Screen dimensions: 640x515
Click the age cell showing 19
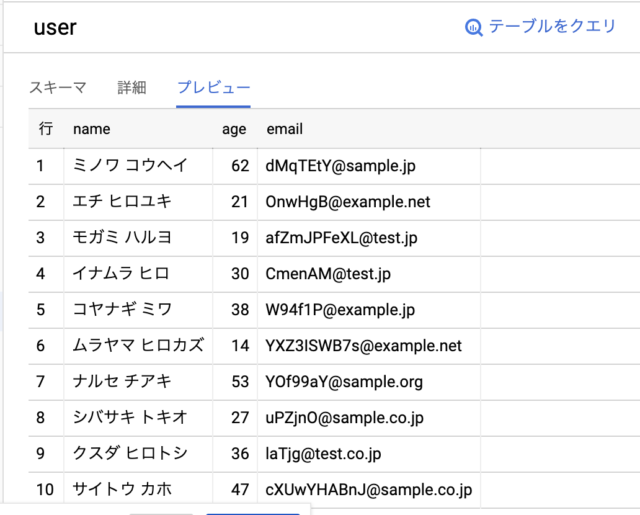click(240, 238)
